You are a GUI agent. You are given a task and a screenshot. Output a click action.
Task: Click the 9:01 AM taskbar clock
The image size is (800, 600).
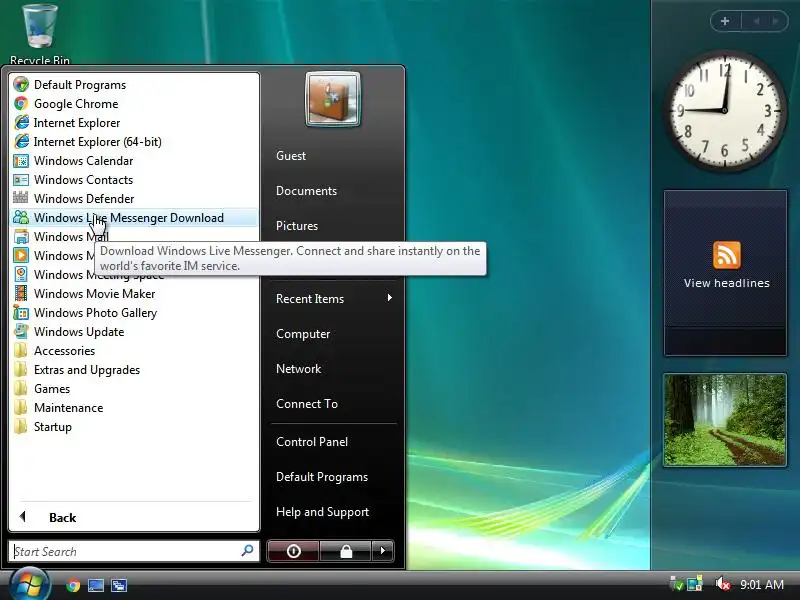[x=762, y=584]
